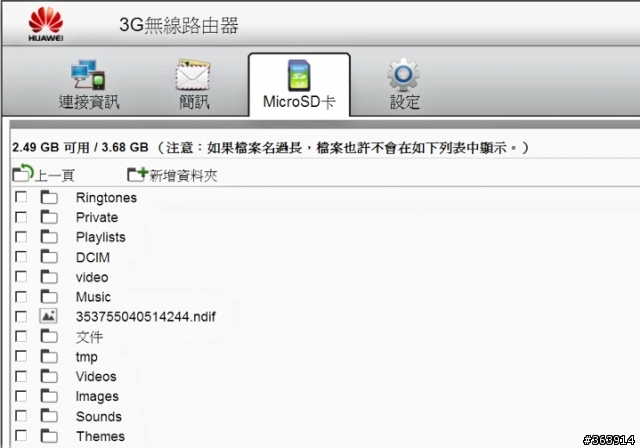This screenshot has height=448, width=640.
Task: Click the 上一頁 back folder icon
Action: tap(22, 173)
